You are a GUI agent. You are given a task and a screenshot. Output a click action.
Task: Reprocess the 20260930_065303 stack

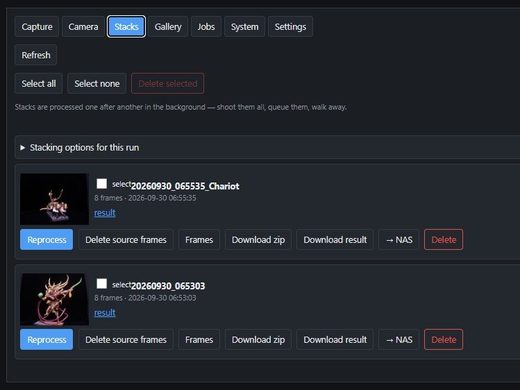pos(47,340)
